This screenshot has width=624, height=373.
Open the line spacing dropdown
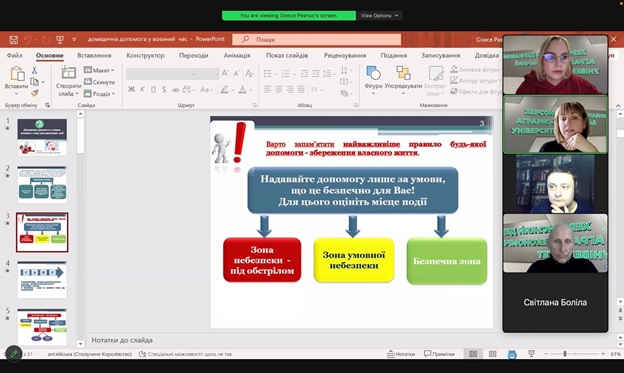click(329, 74)
